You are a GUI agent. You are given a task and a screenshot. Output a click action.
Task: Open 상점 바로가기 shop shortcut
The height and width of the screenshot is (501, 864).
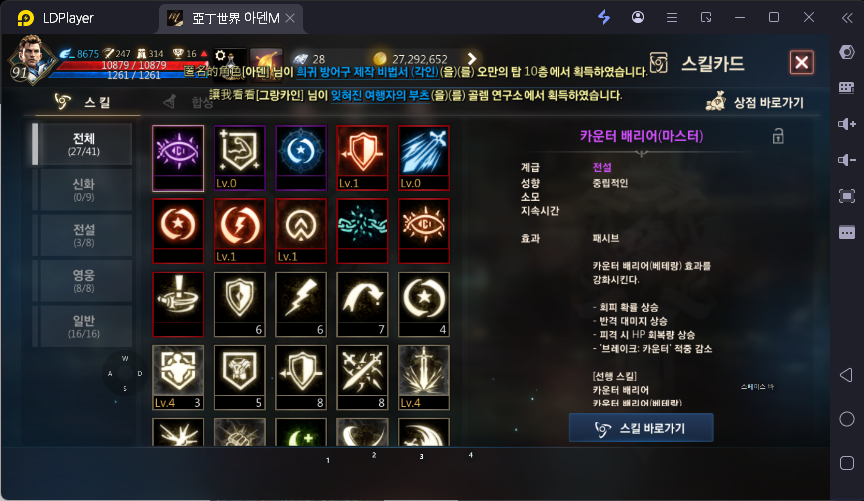pos(755,103)
